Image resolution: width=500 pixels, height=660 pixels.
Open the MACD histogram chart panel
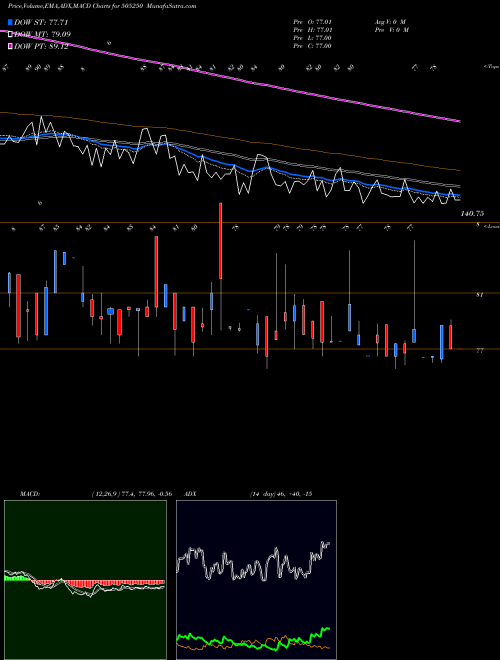click(x=85, y=580)
